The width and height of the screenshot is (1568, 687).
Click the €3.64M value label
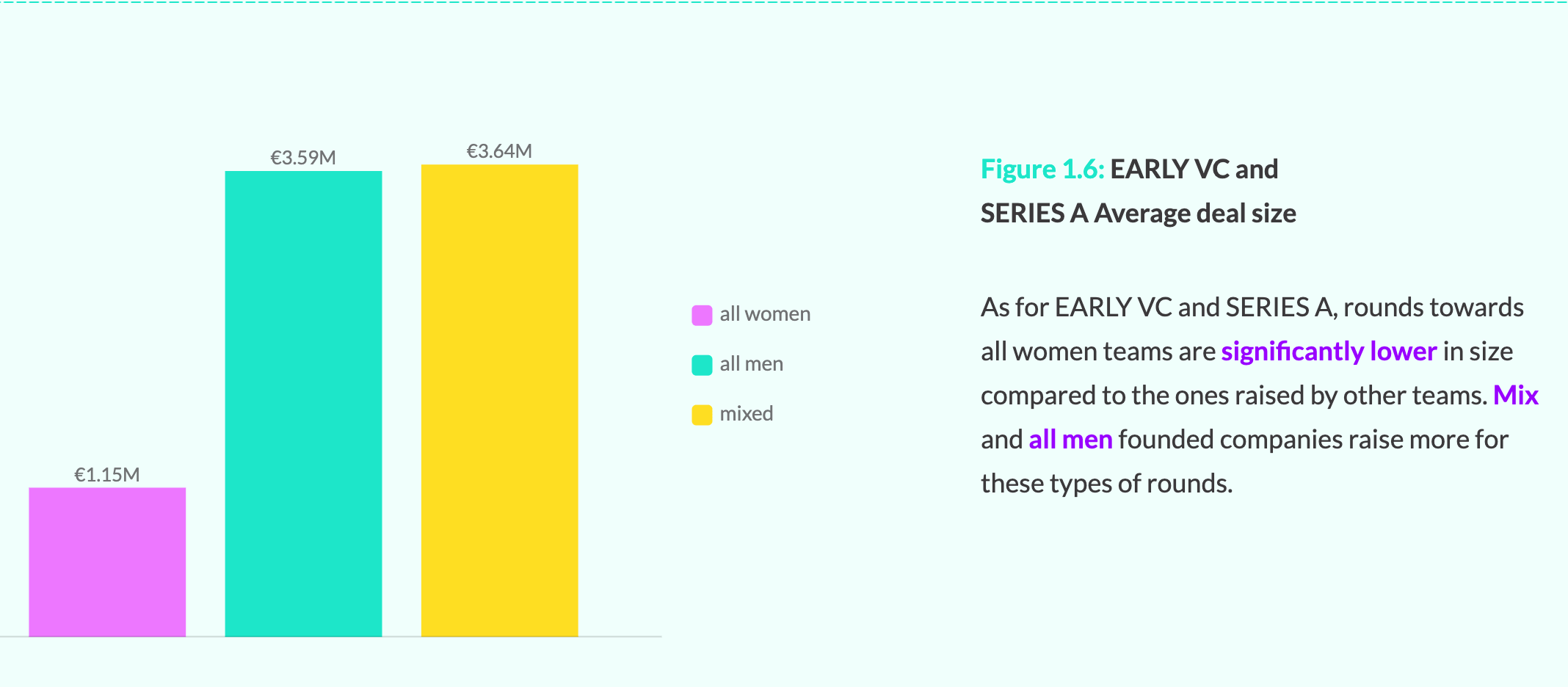pos(499,151)
